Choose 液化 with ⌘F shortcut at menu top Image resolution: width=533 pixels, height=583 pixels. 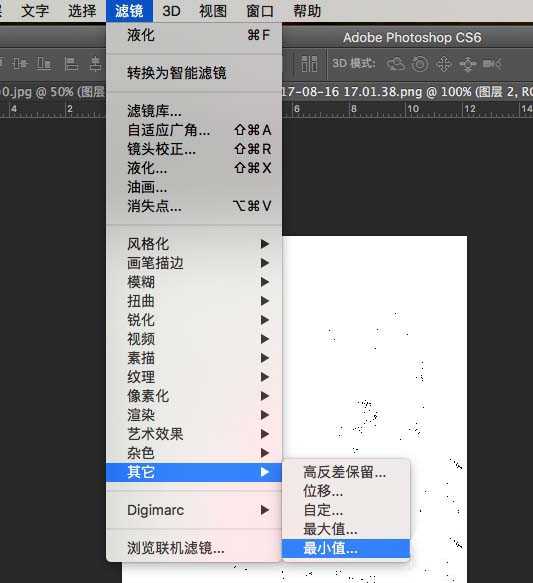coord(194,35)
